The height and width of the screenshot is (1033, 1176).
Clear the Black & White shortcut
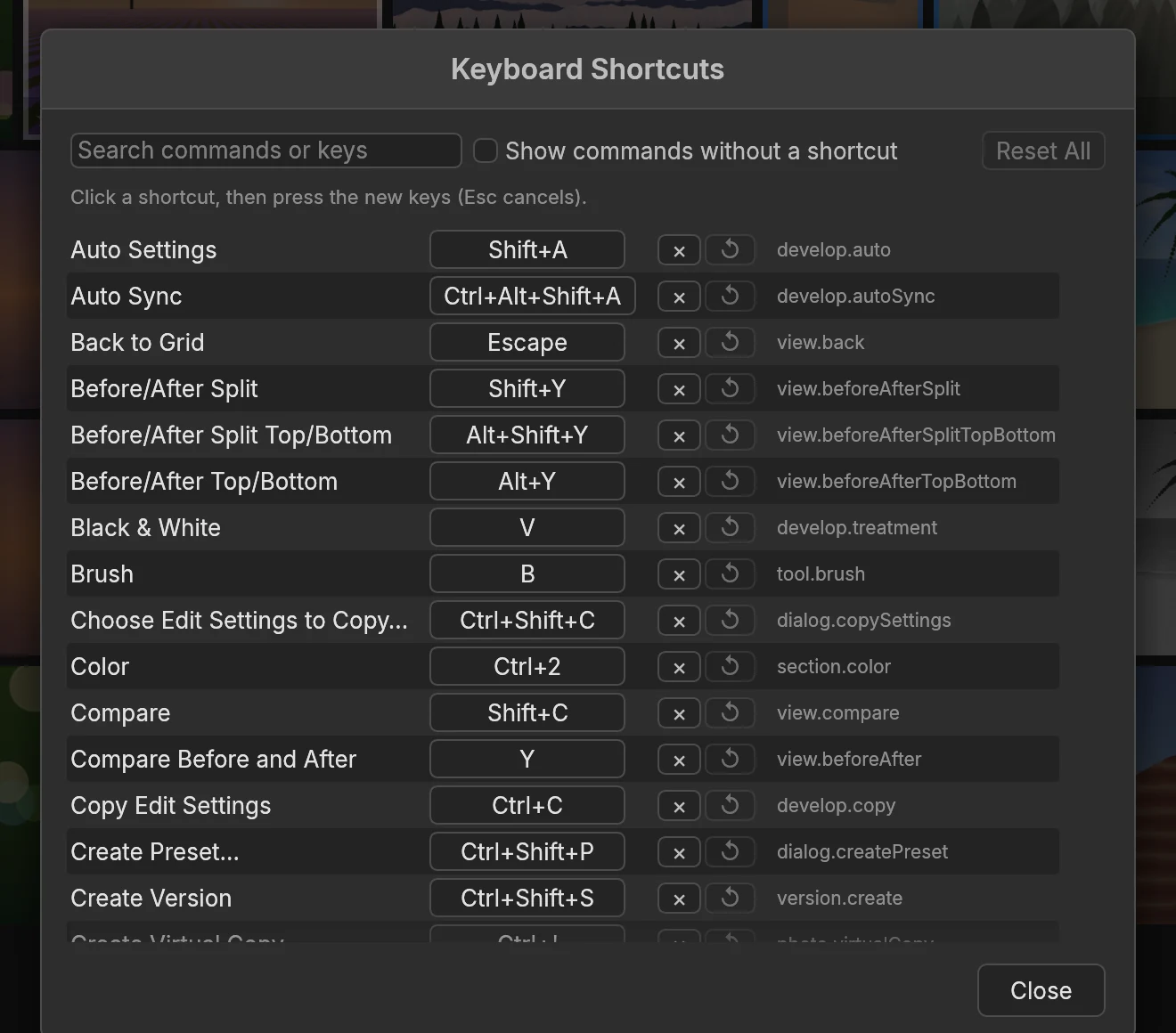pyautogui.click(x=679, y=528)
